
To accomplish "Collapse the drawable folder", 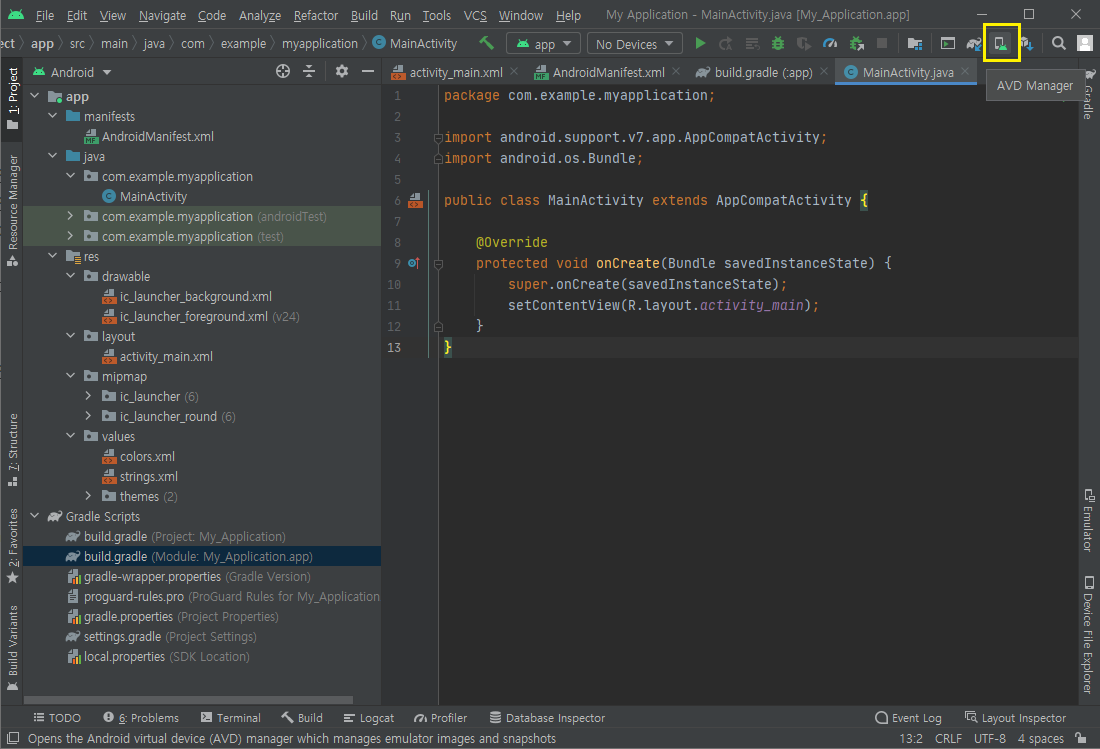I will point(71,276).
